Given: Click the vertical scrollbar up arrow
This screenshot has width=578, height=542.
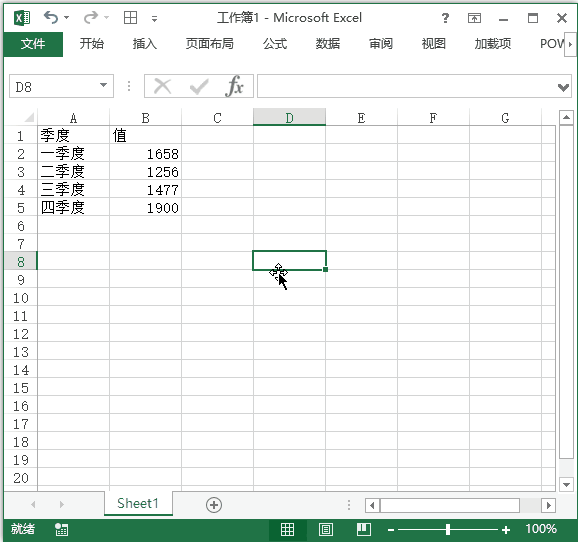Looking at the screenshot, I should [x=566, y=118].
